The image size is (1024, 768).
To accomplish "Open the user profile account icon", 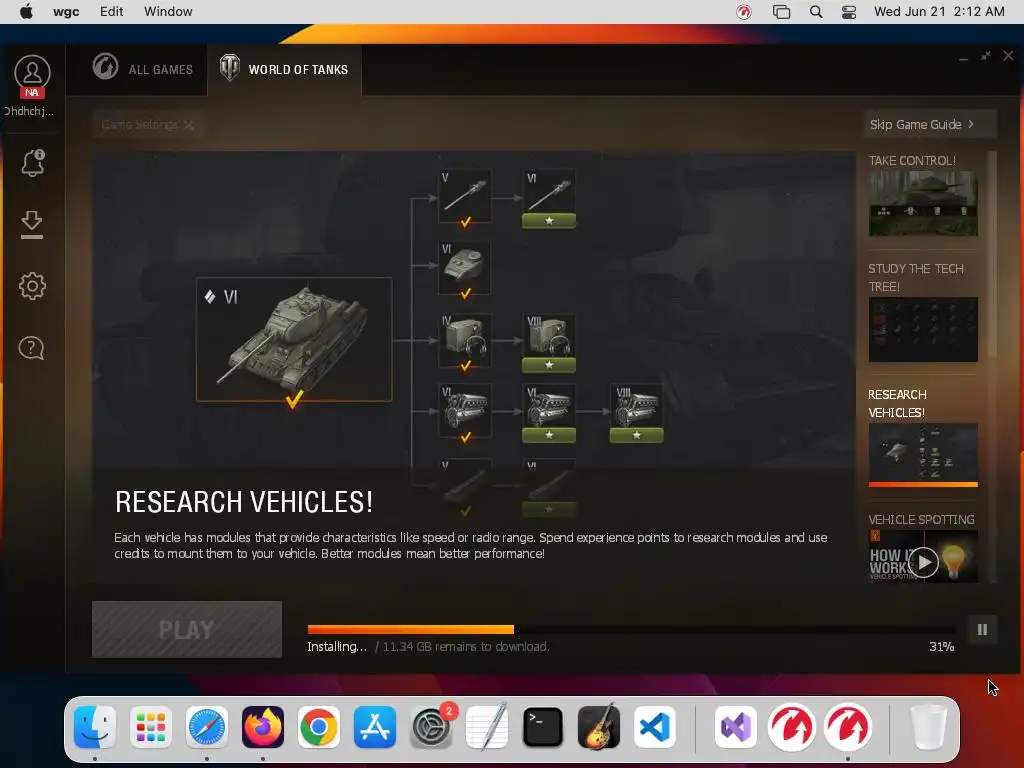I will [x=32, y=73].
